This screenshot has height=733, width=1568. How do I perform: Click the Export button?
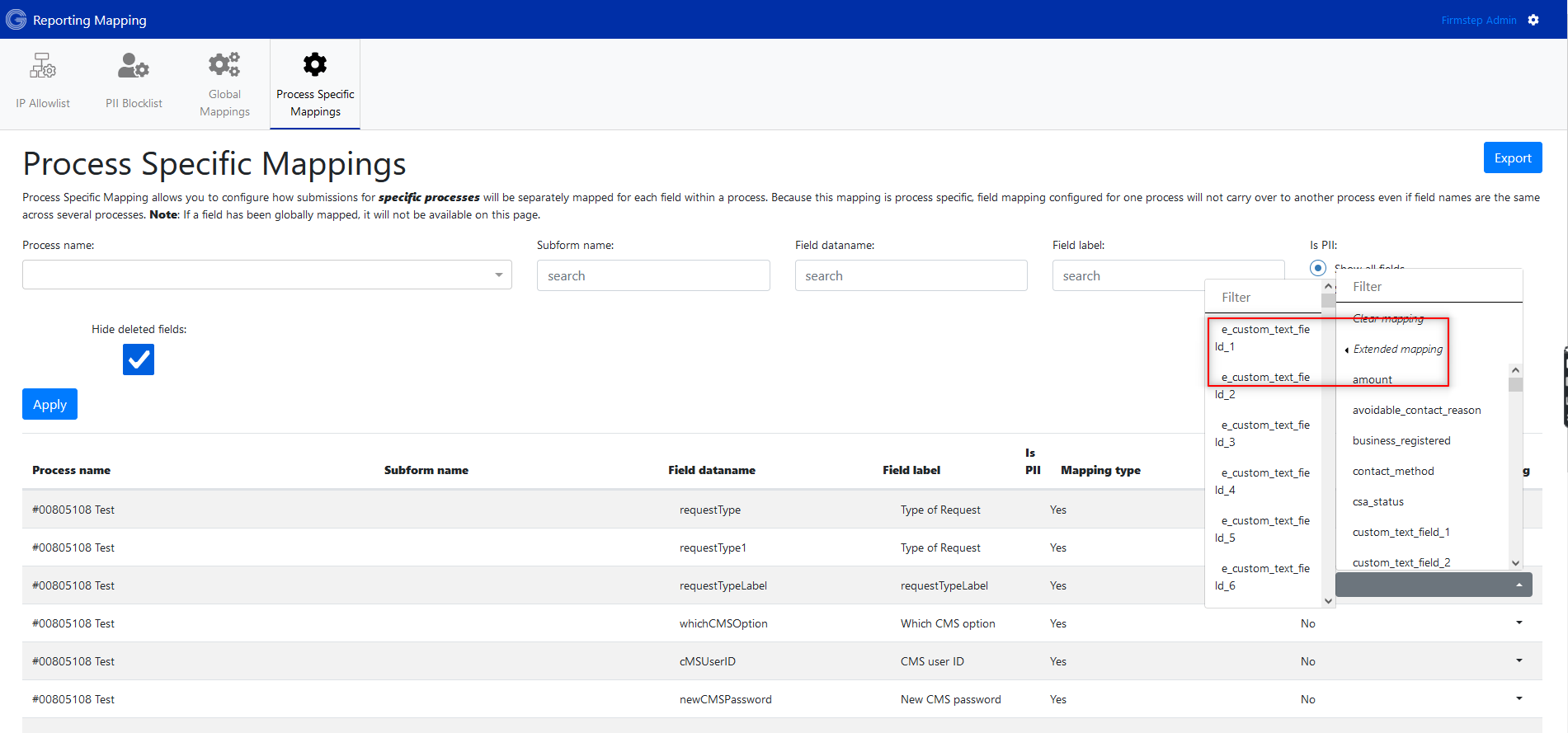pyautogui.click(x=1513, y=157)
